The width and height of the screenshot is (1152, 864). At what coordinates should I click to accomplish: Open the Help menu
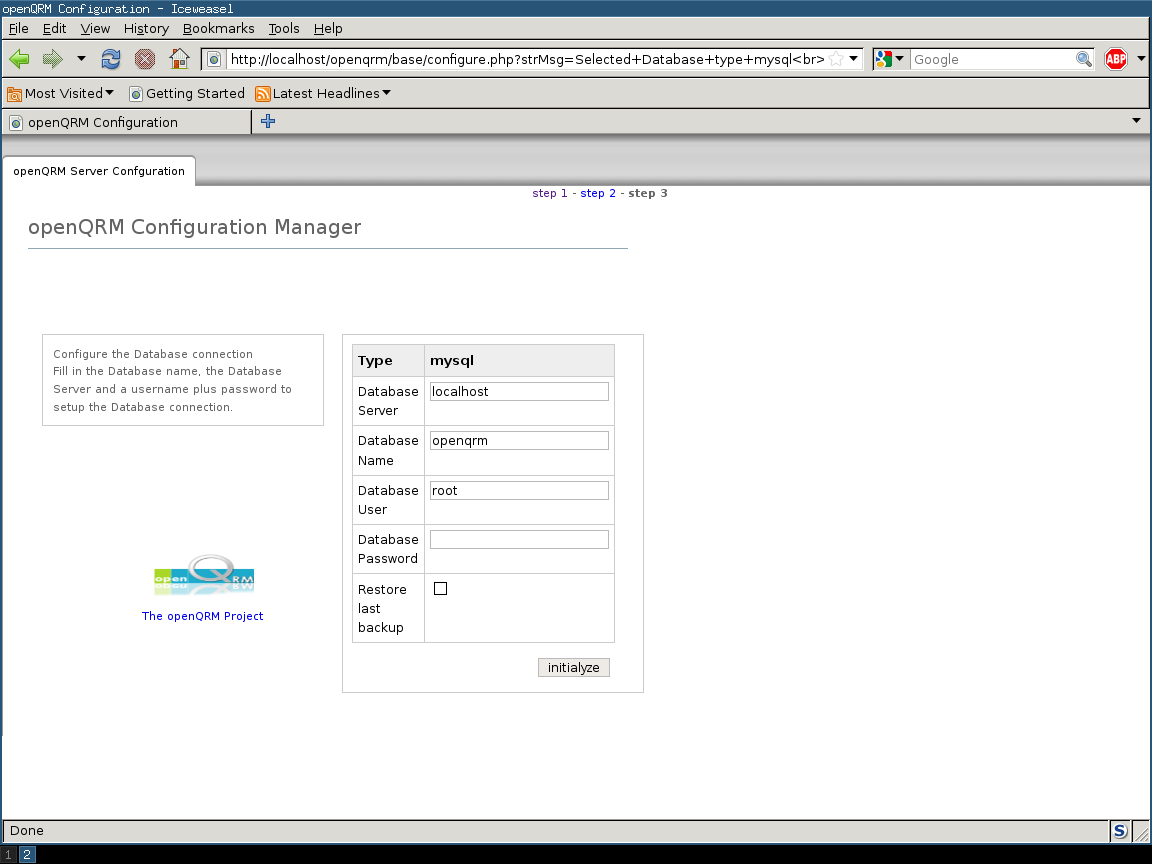tap(328, 29)
